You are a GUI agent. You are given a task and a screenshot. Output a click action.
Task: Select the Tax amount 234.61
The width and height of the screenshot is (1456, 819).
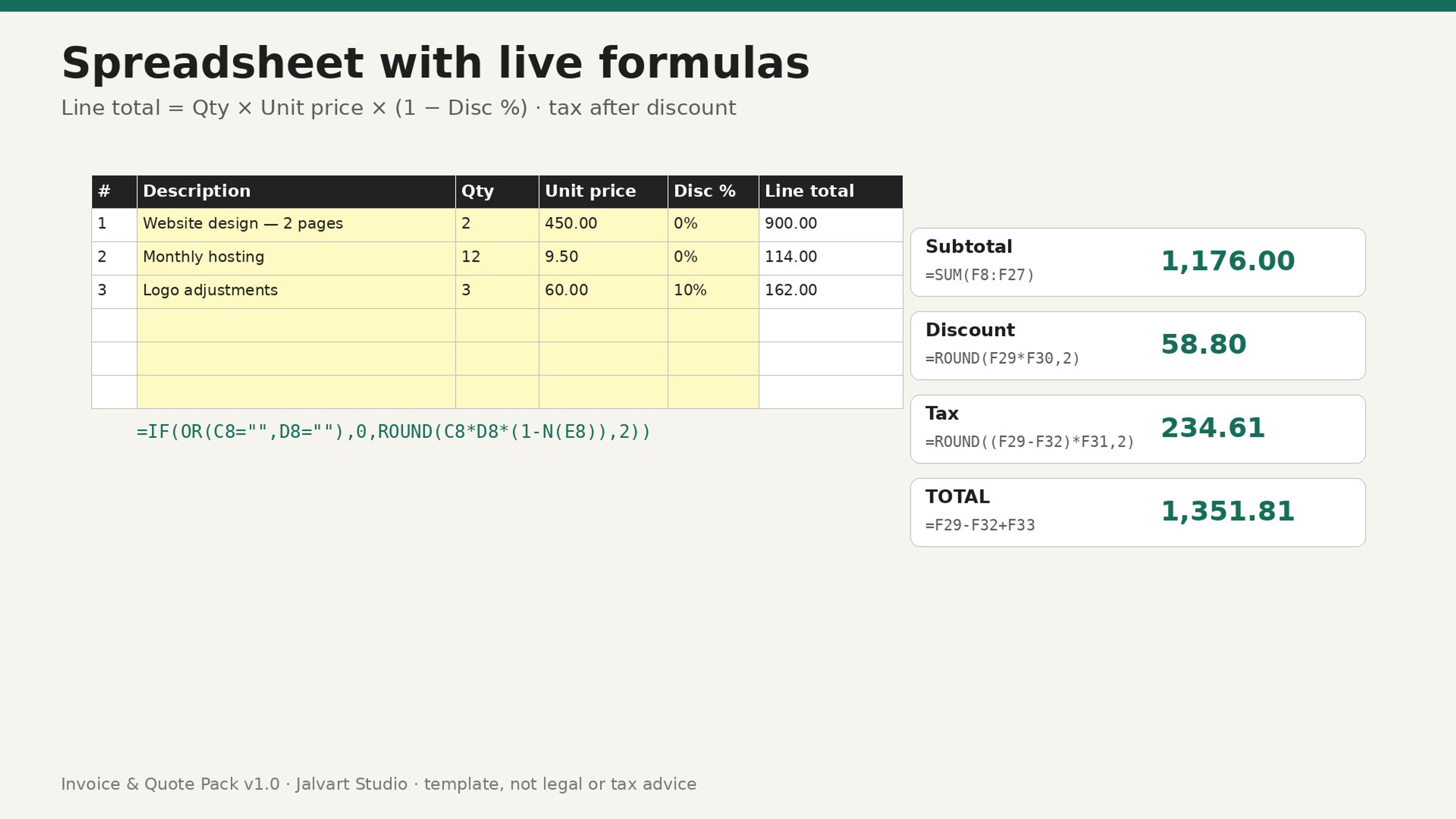1213,428
